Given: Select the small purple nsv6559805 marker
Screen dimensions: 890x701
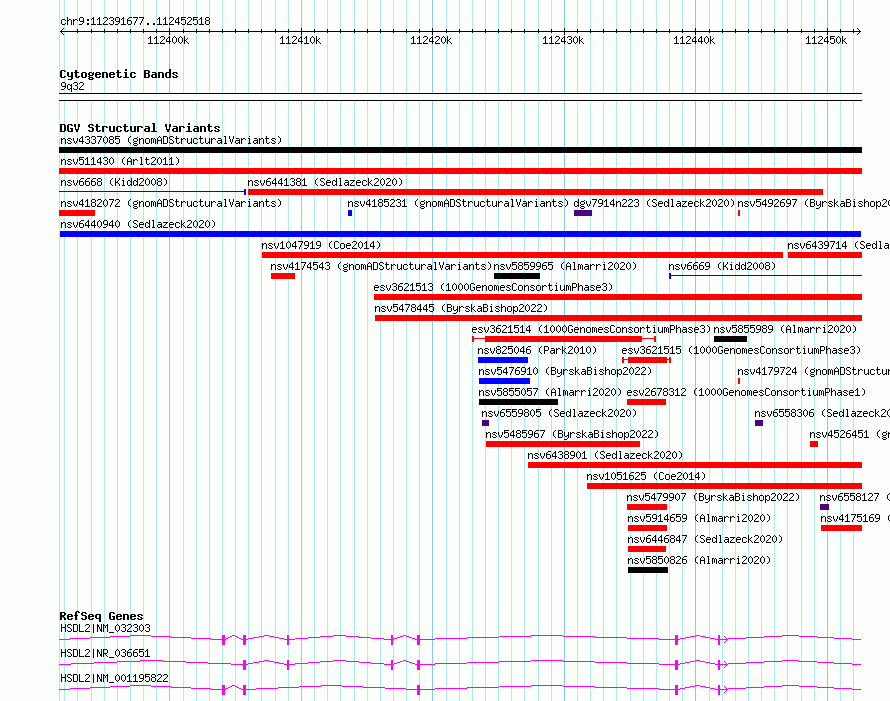Looking at the screenshot, I should click(x=485, y=423).
